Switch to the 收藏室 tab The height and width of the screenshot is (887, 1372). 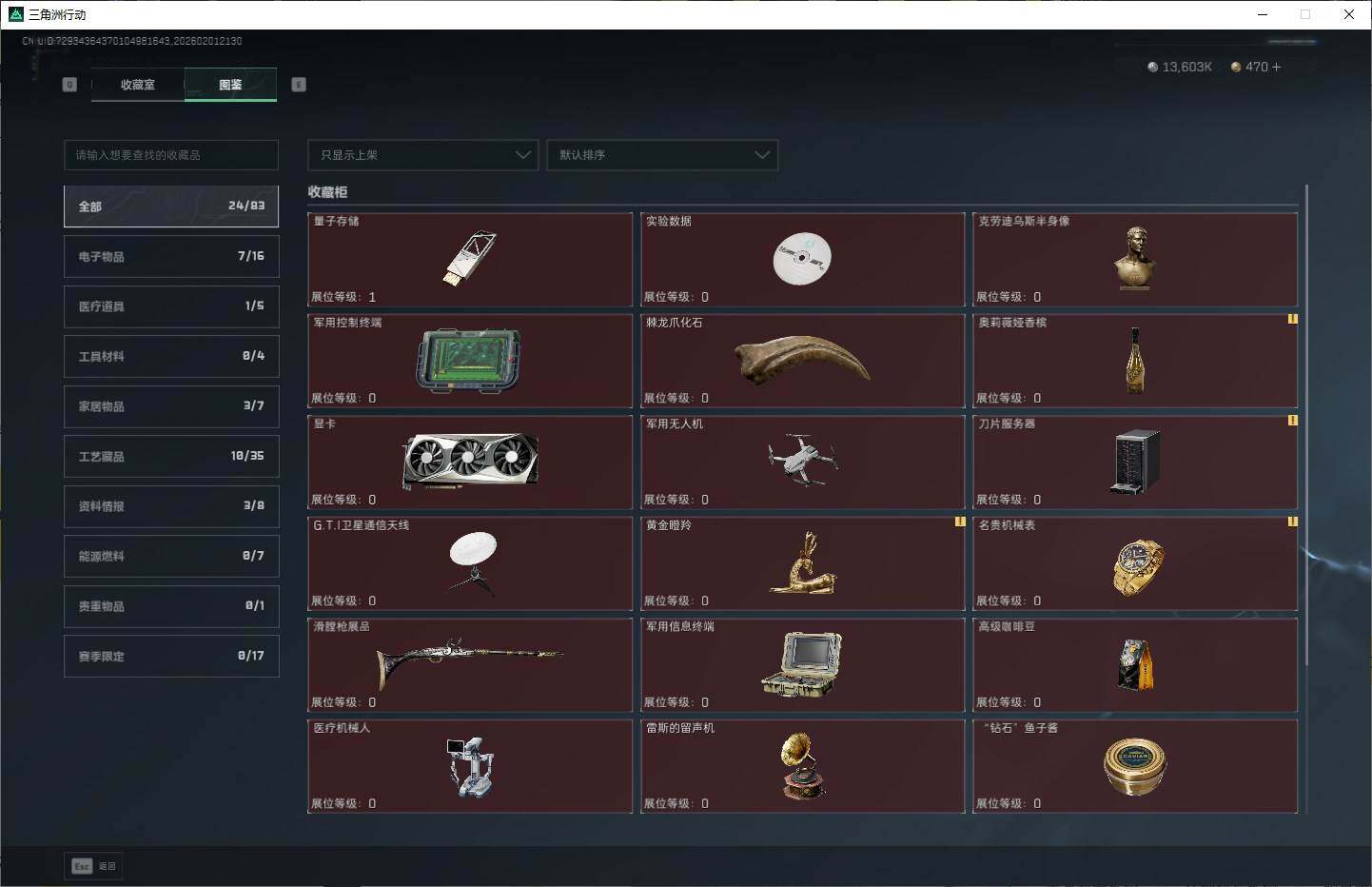click(x=138, y=85)
